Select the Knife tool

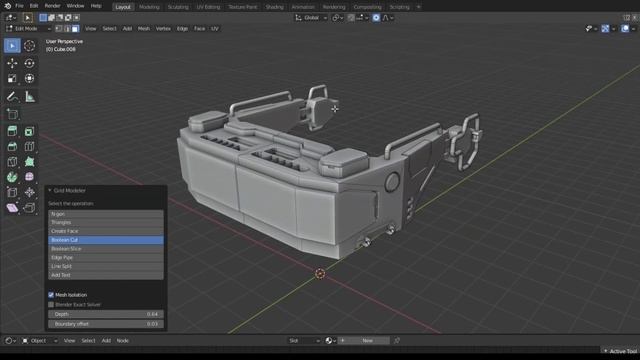[12, 162]
